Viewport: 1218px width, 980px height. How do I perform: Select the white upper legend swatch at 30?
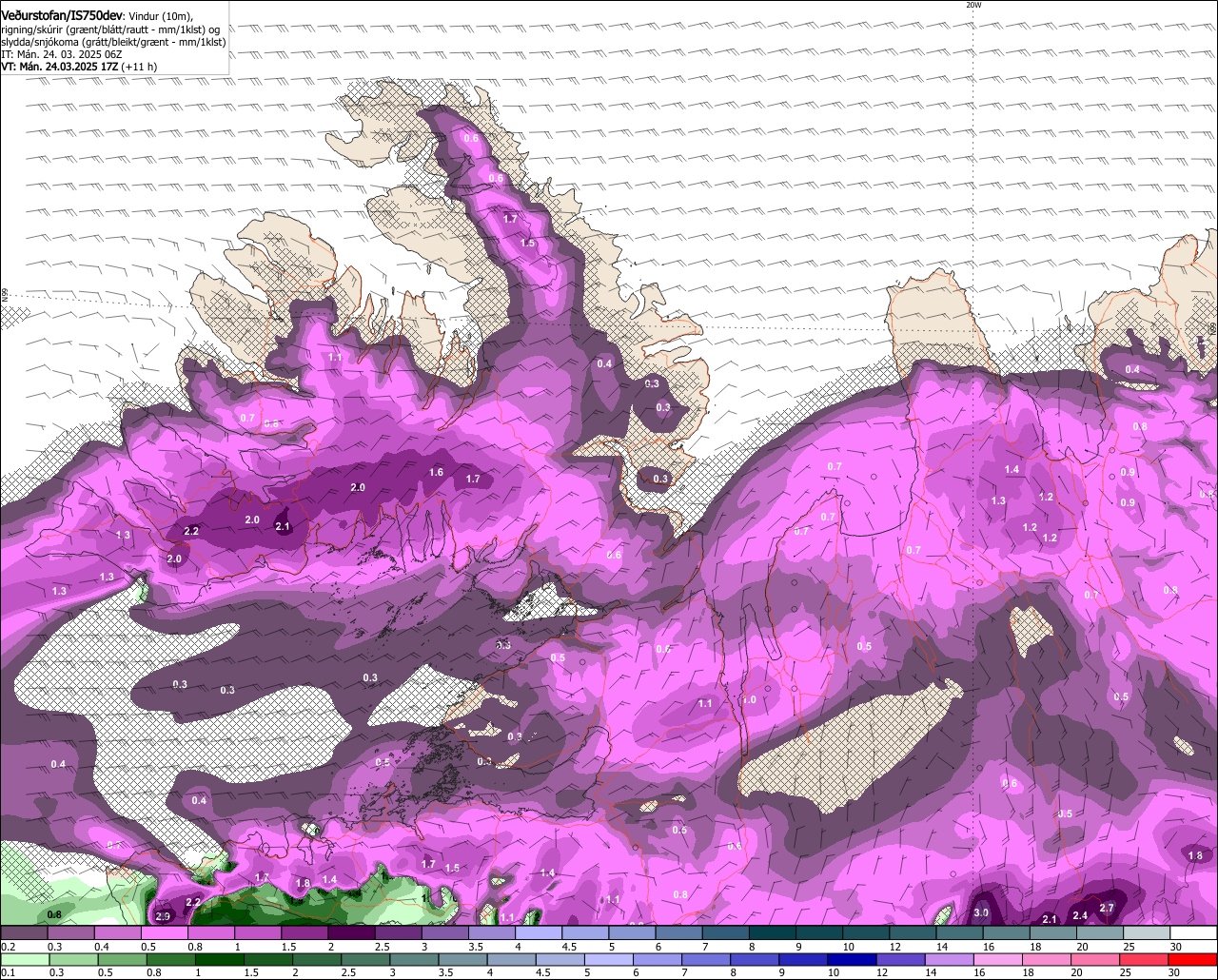click(x=1194, y=933)
